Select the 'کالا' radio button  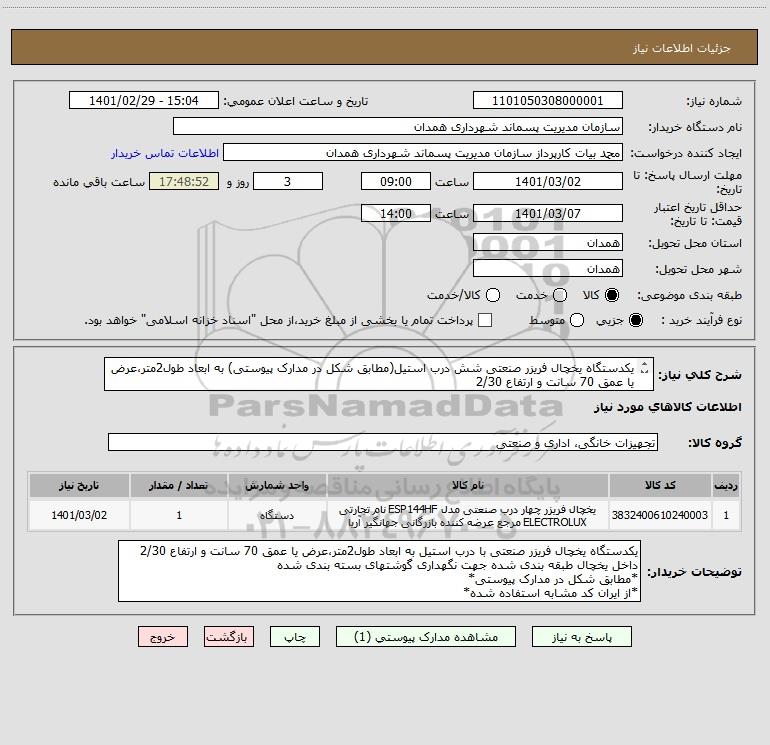[x=612, y=295]
